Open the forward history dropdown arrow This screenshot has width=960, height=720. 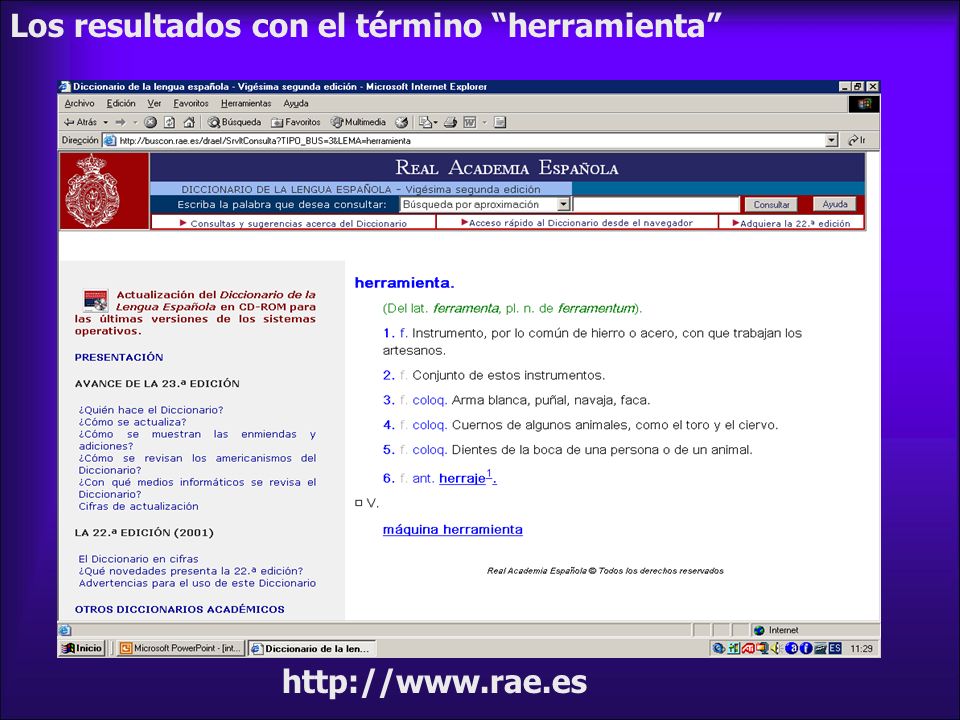[x=135, y=122]
